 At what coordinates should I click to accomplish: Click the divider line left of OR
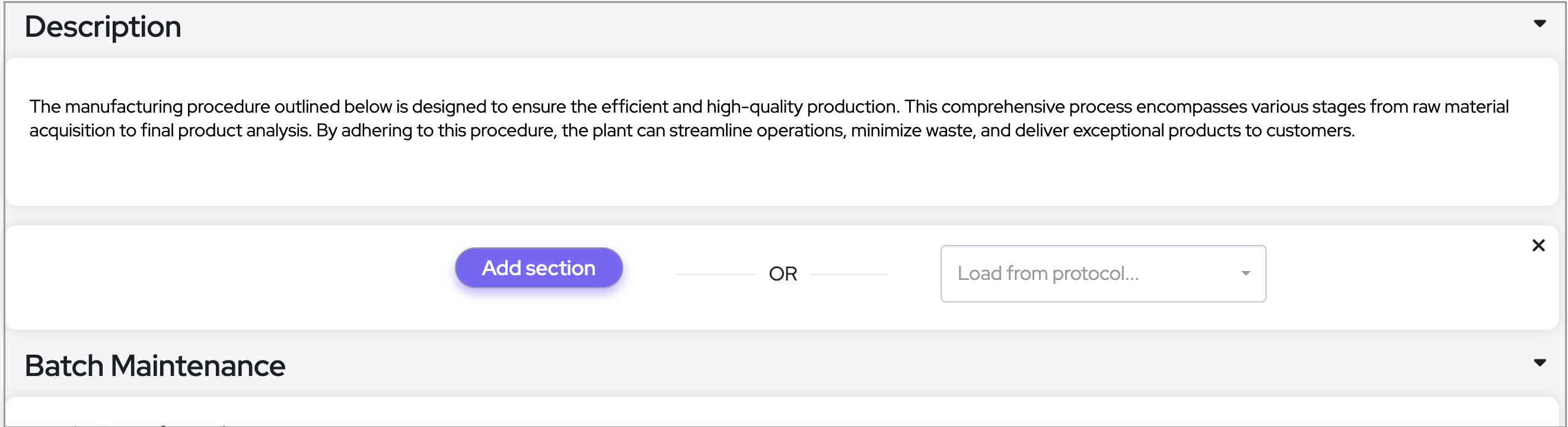(715, 275)
